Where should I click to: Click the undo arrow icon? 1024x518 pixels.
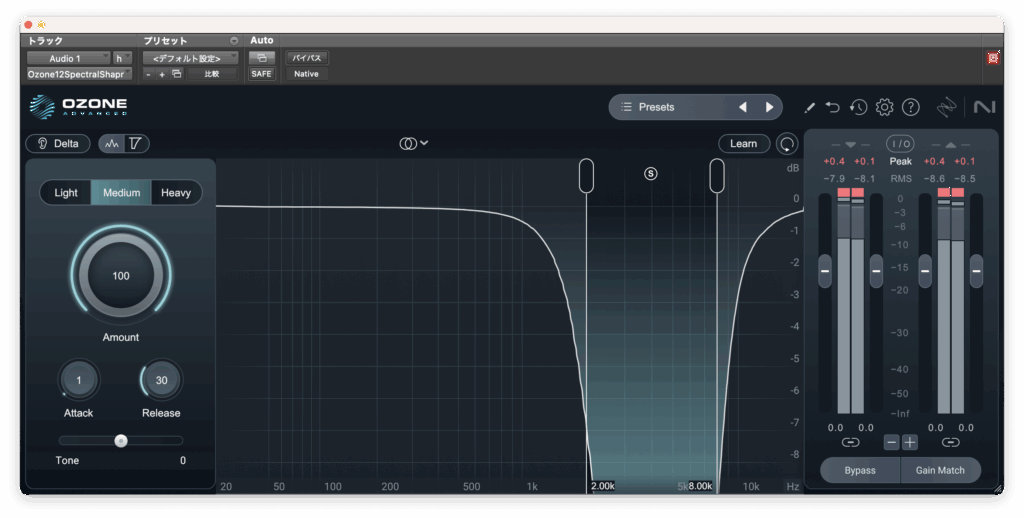point(833,107)
